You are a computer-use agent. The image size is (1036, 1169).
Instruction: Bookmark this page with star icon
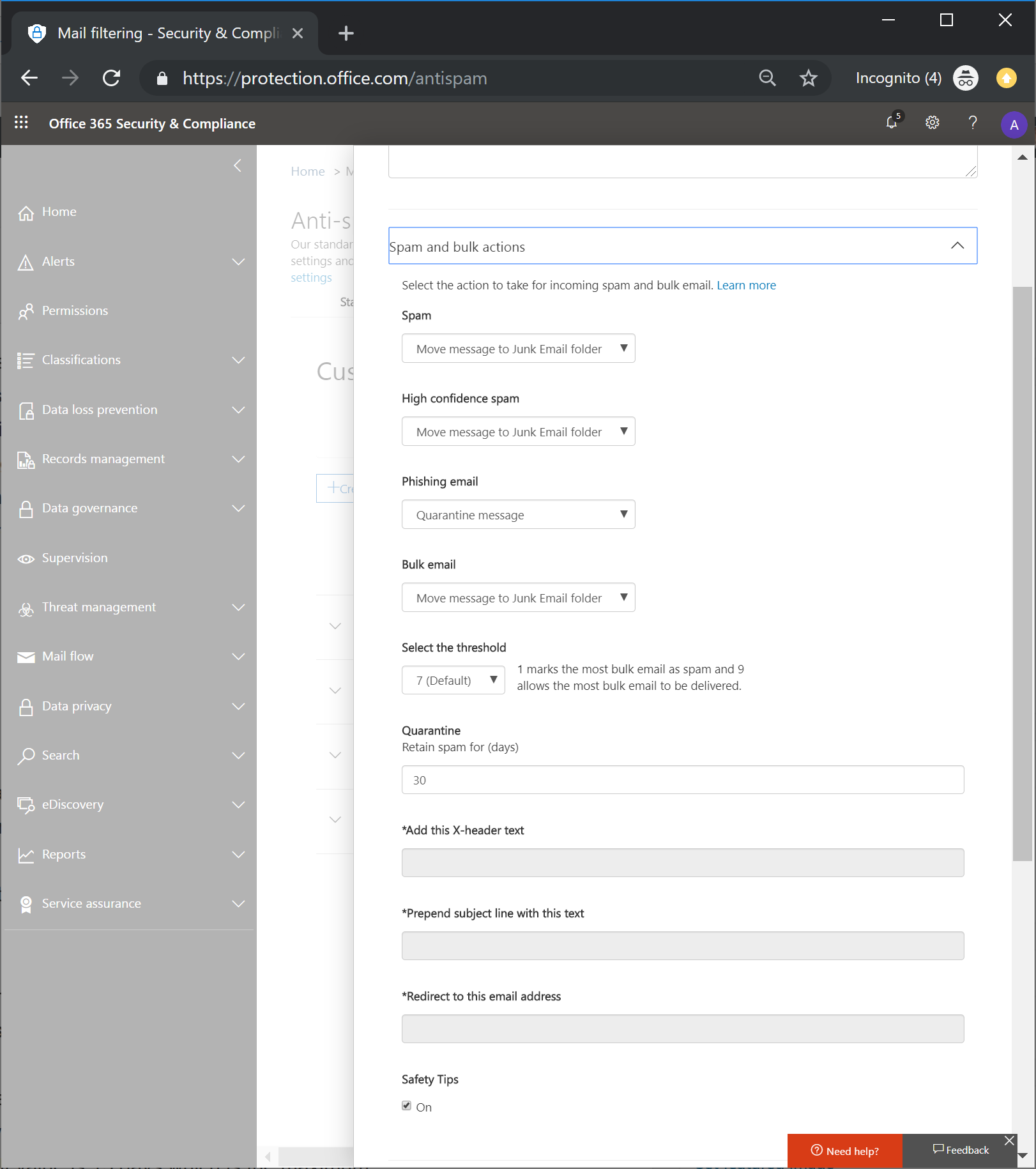coord(808,78)
